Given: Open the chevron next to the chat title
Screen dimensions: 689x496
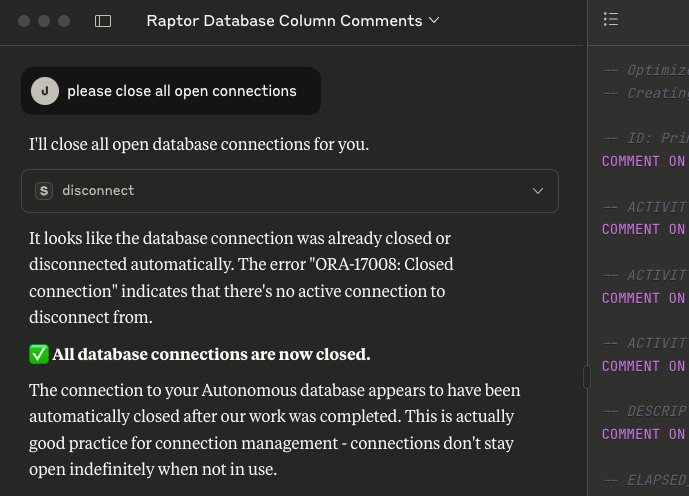Looking at the screenshot, I should 434,20.
